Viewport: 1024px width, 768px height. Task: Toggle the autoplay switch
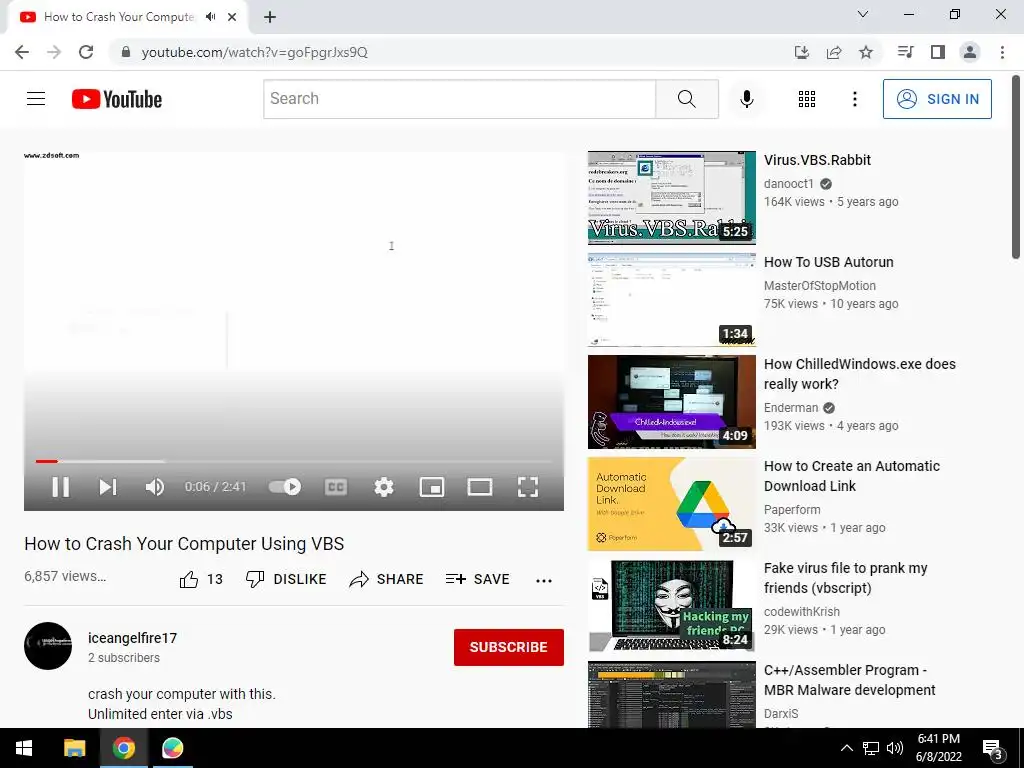click(x=285, y=487)
